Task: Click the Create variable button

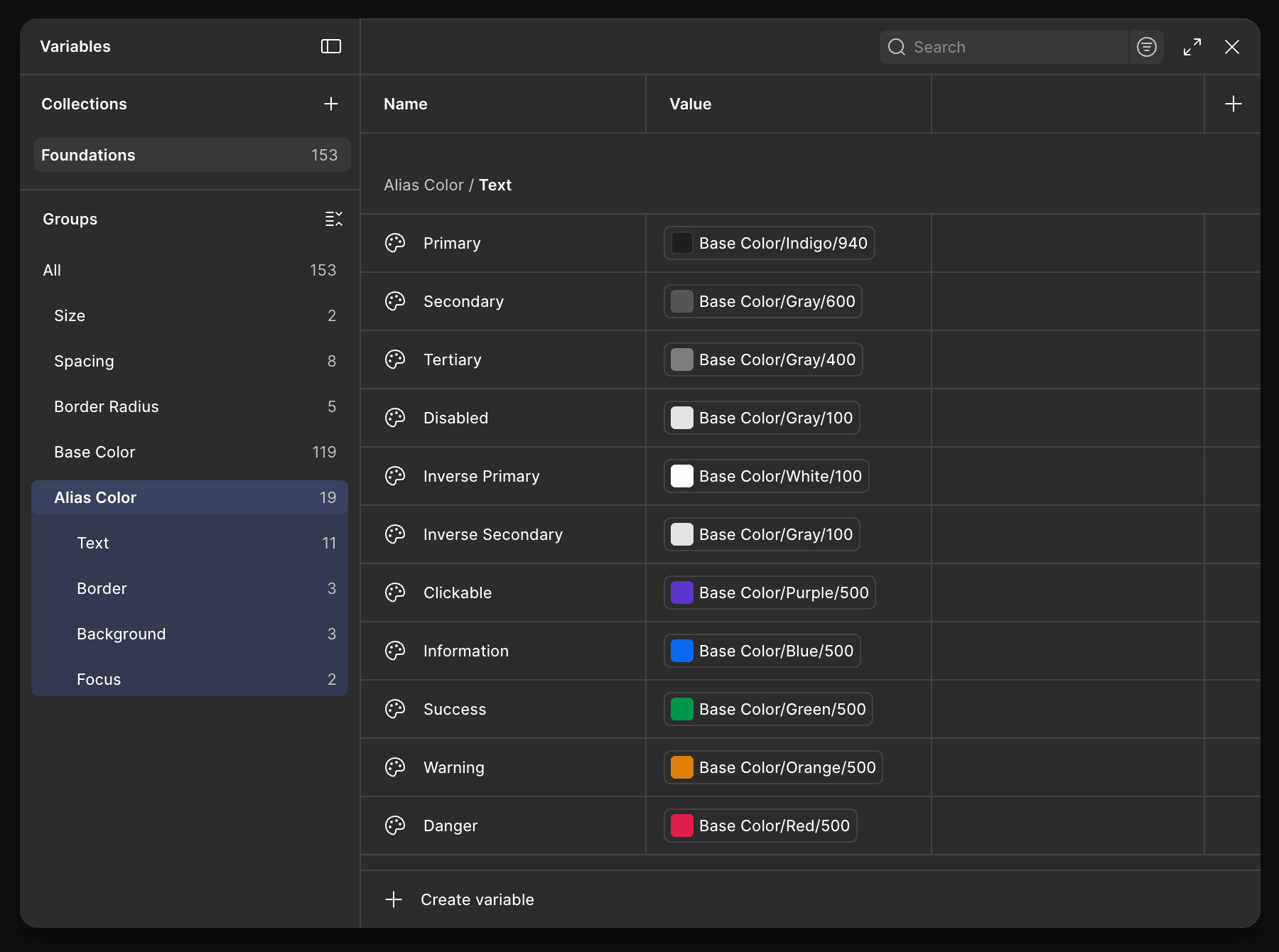Action: tap(460, 899)
